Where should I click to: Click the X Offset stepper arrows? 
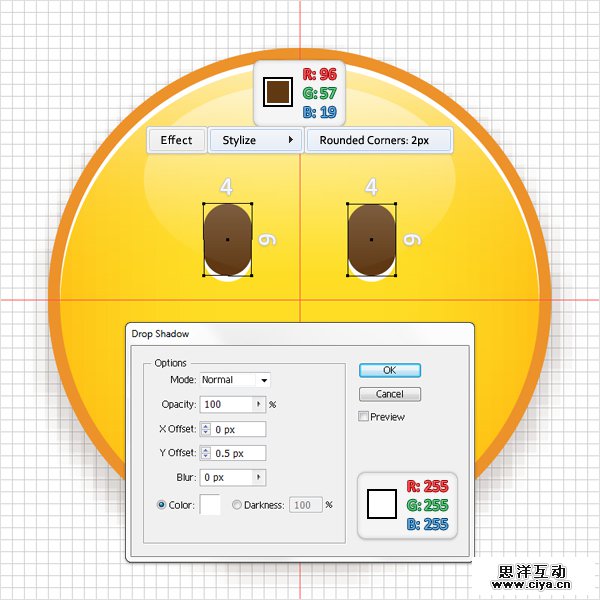tap(205, 429)
